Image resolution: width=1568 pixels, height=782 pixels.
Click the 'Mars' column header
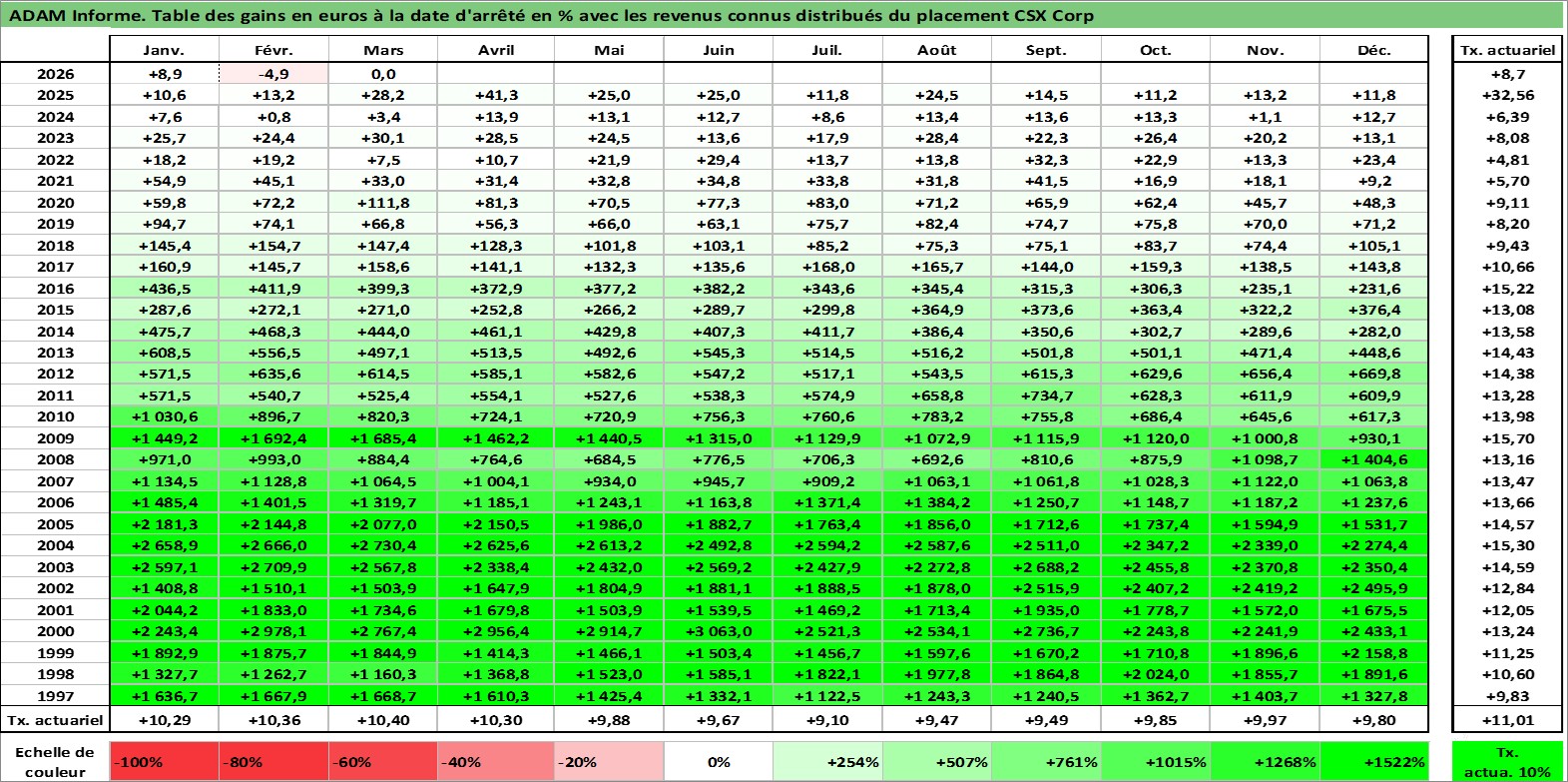click(383, 50)
